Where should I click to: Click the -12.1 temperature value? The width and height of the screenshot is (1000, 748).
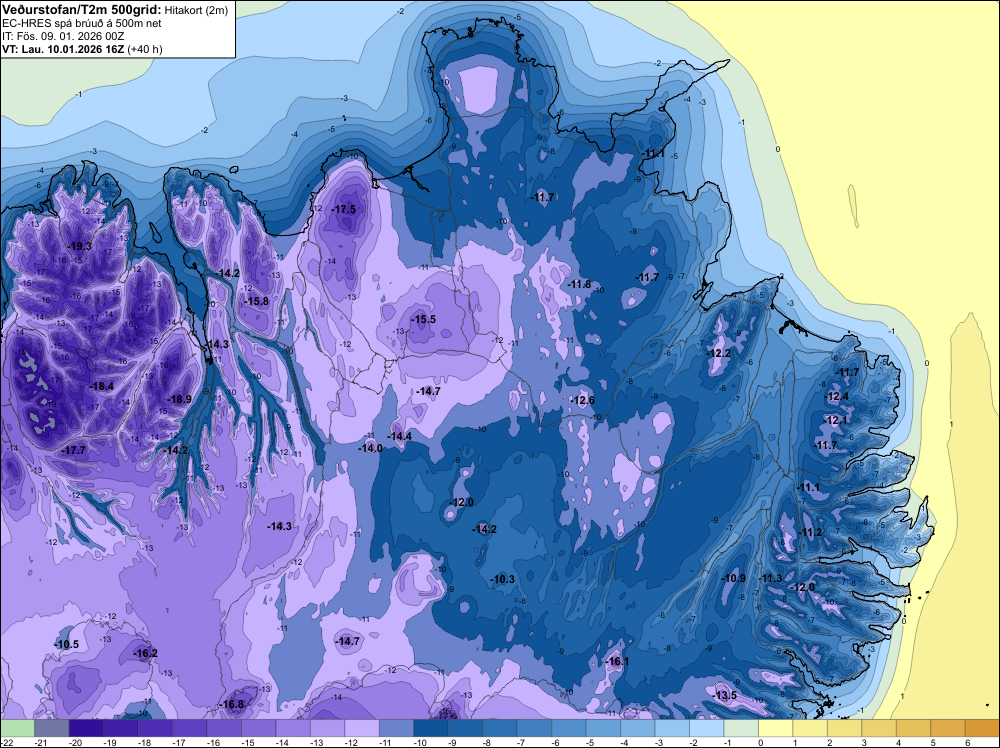(835, 420)
